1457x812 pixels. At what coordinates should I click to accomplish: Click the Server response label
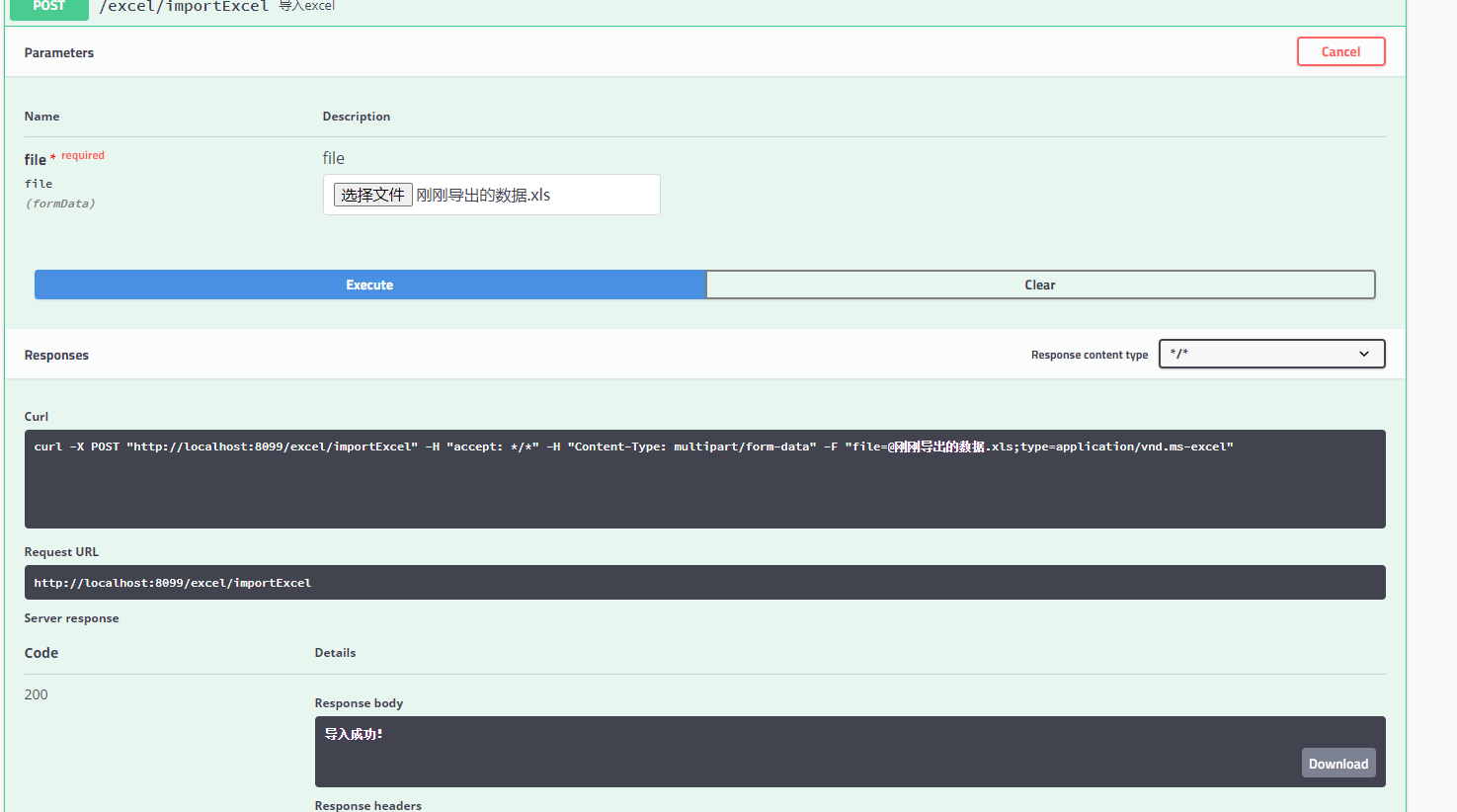(x=71, y=617)
